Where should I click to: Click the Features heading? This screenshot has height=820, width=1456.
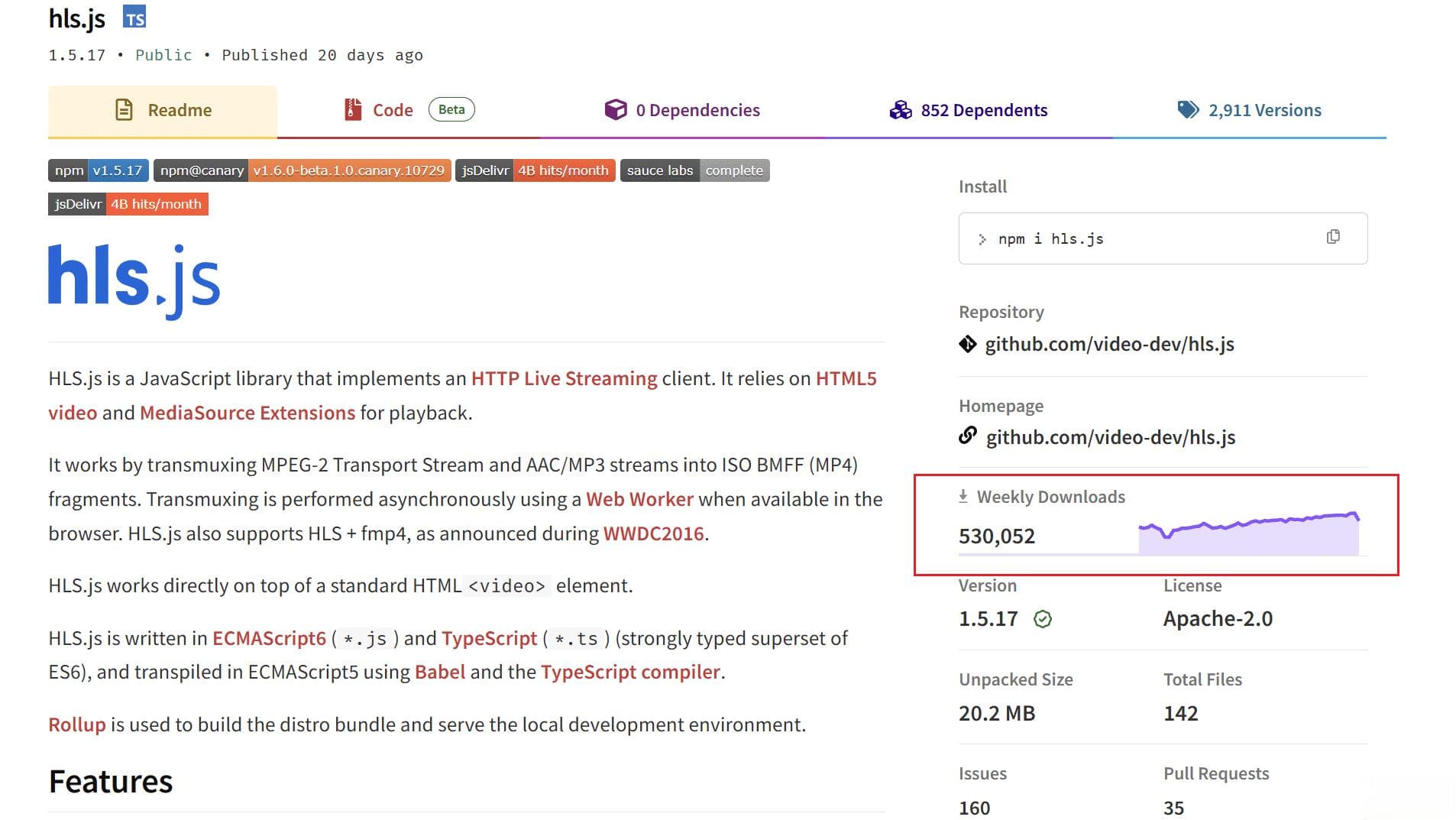point(111,782)
